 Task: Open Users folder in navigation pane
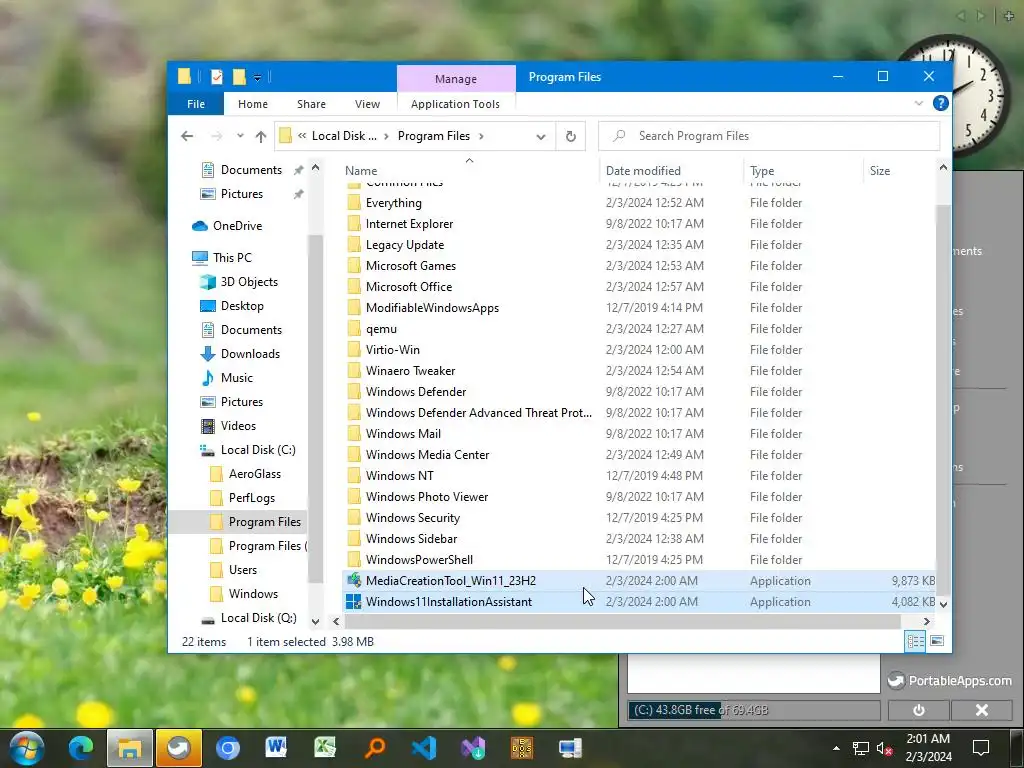(233, 569)
